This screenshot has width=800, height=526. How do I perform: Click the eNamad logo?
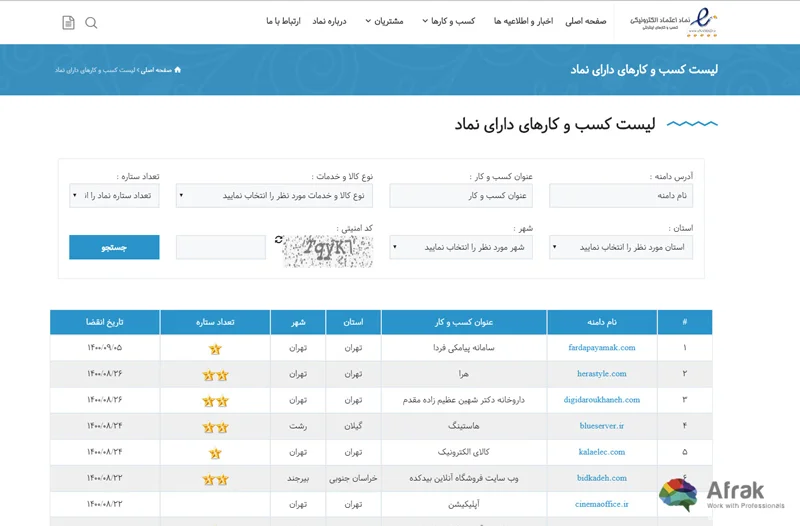[673, 22]
